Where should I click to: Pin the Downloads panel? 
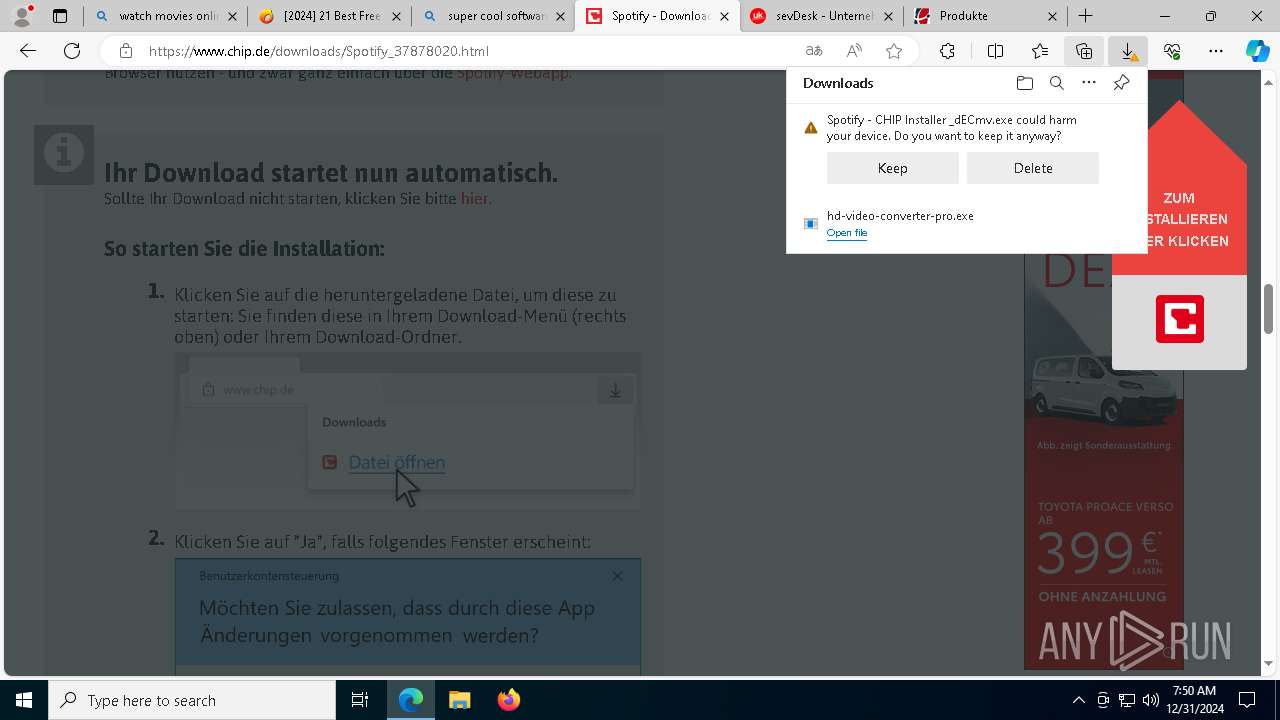pos(1121,83)
